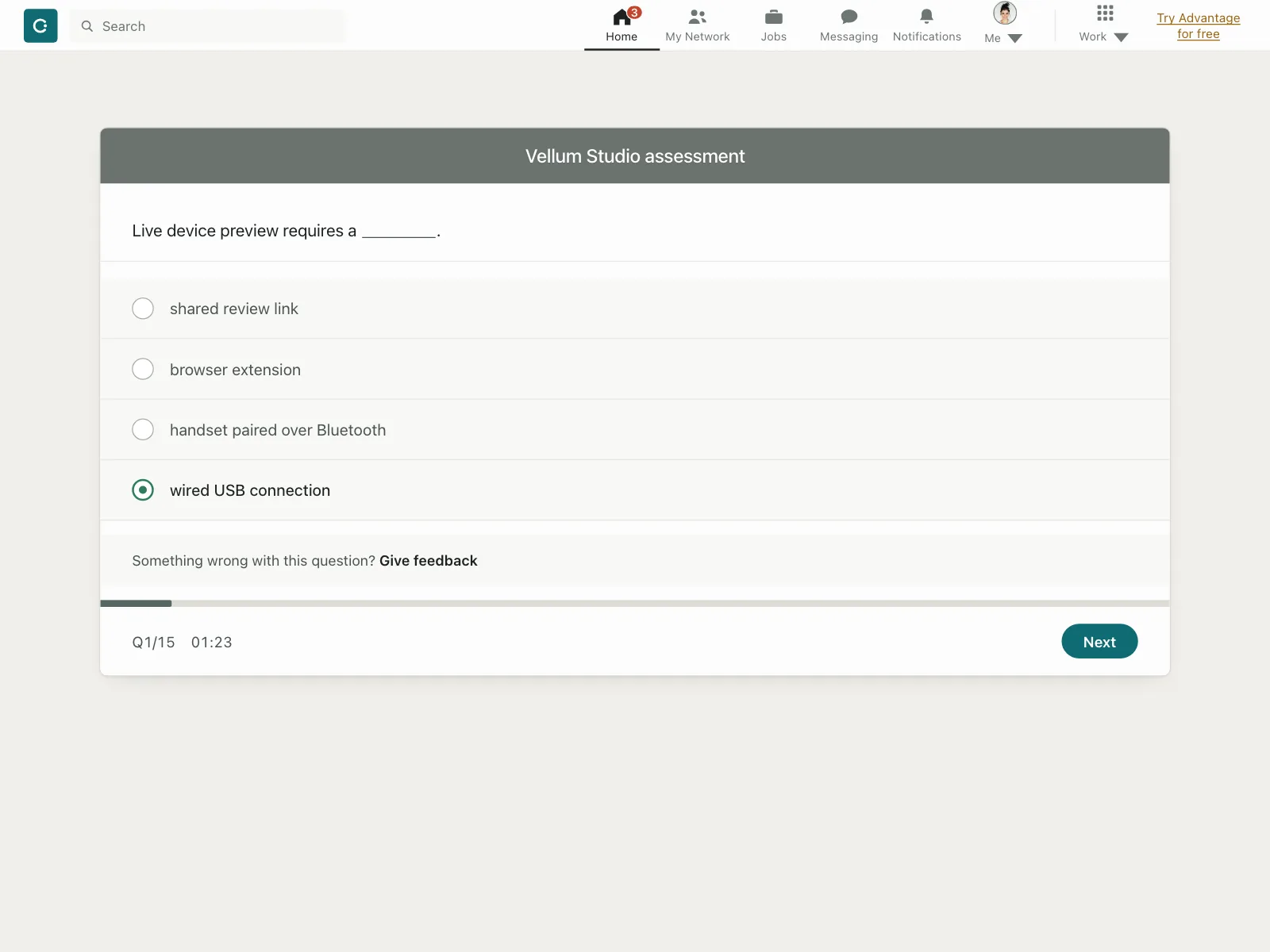Open the Try Advantage for free link
Image resolution: width=1270 pixels, height=952 pixels.
point(1199,26)
